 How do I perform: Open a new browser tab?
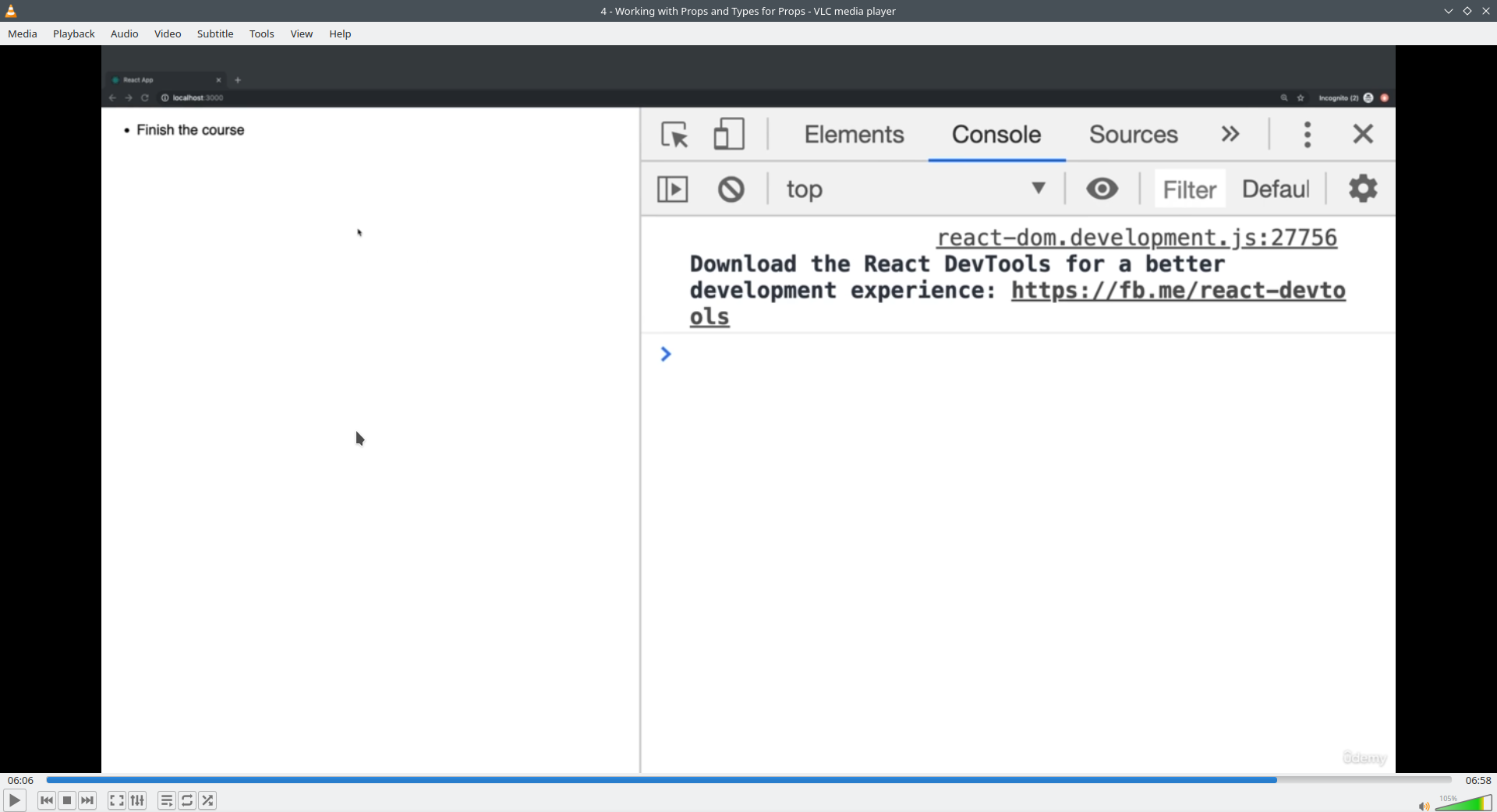coord(238,79)
